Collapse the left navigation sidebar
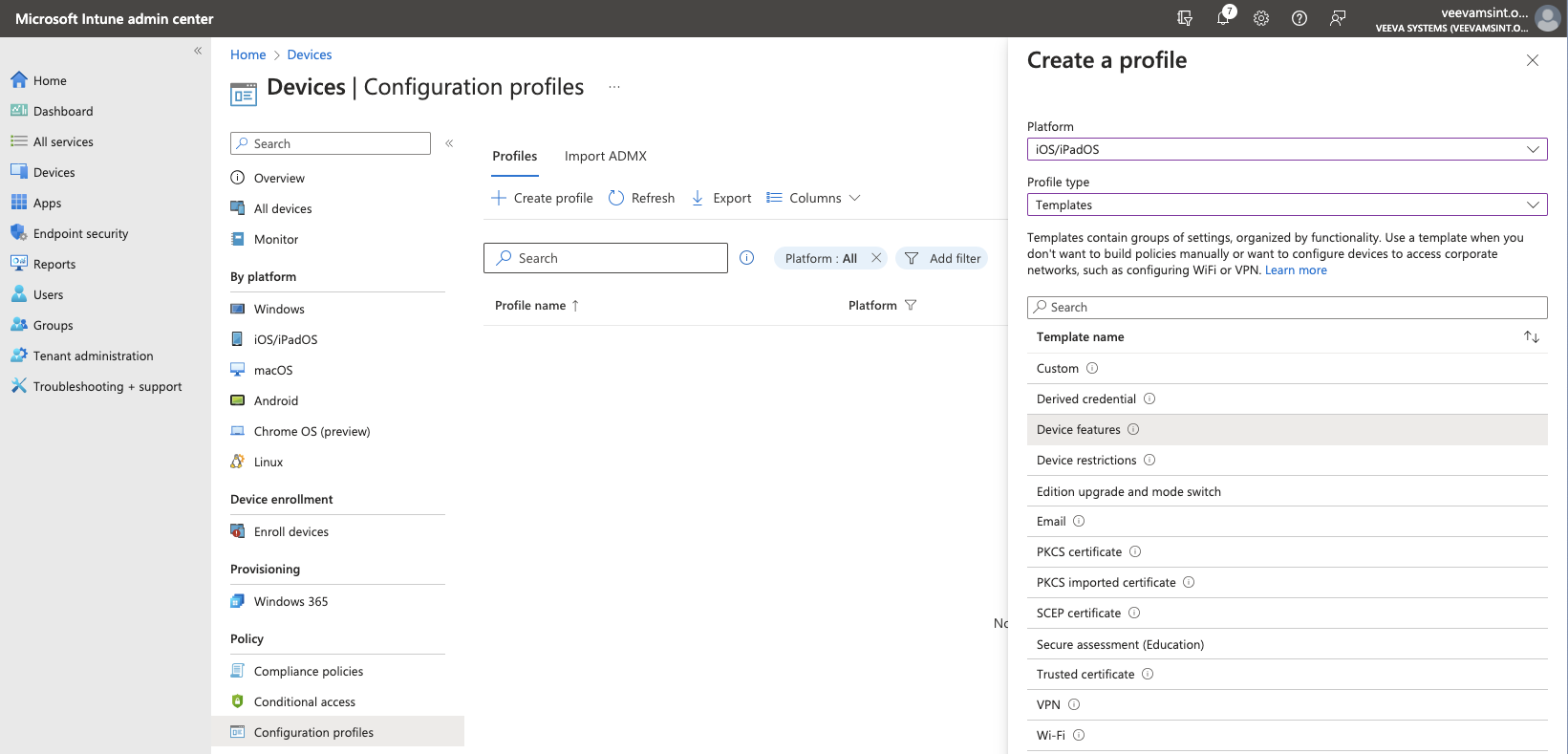 click(x=198, y=51)
